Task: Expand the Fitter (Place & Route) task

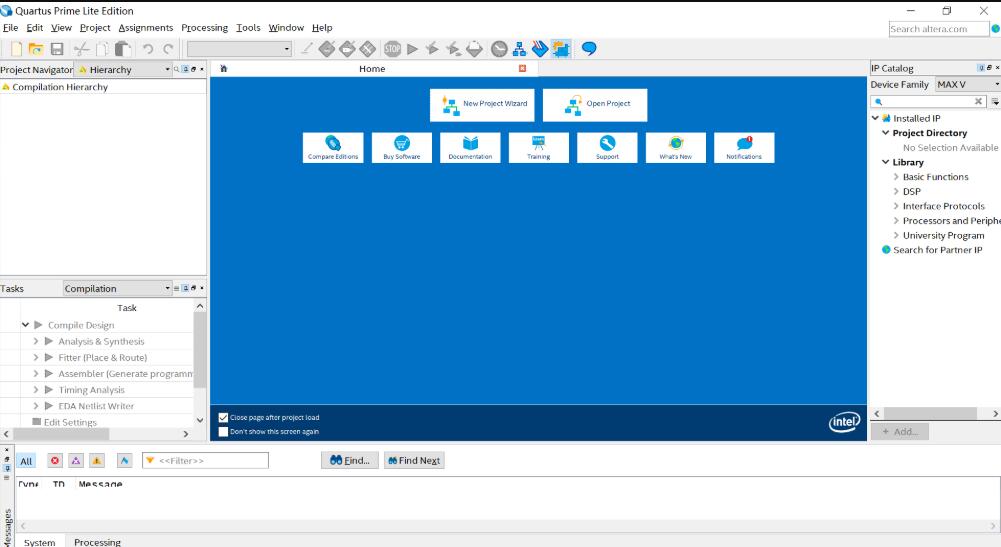Action: tap(36, 357)
